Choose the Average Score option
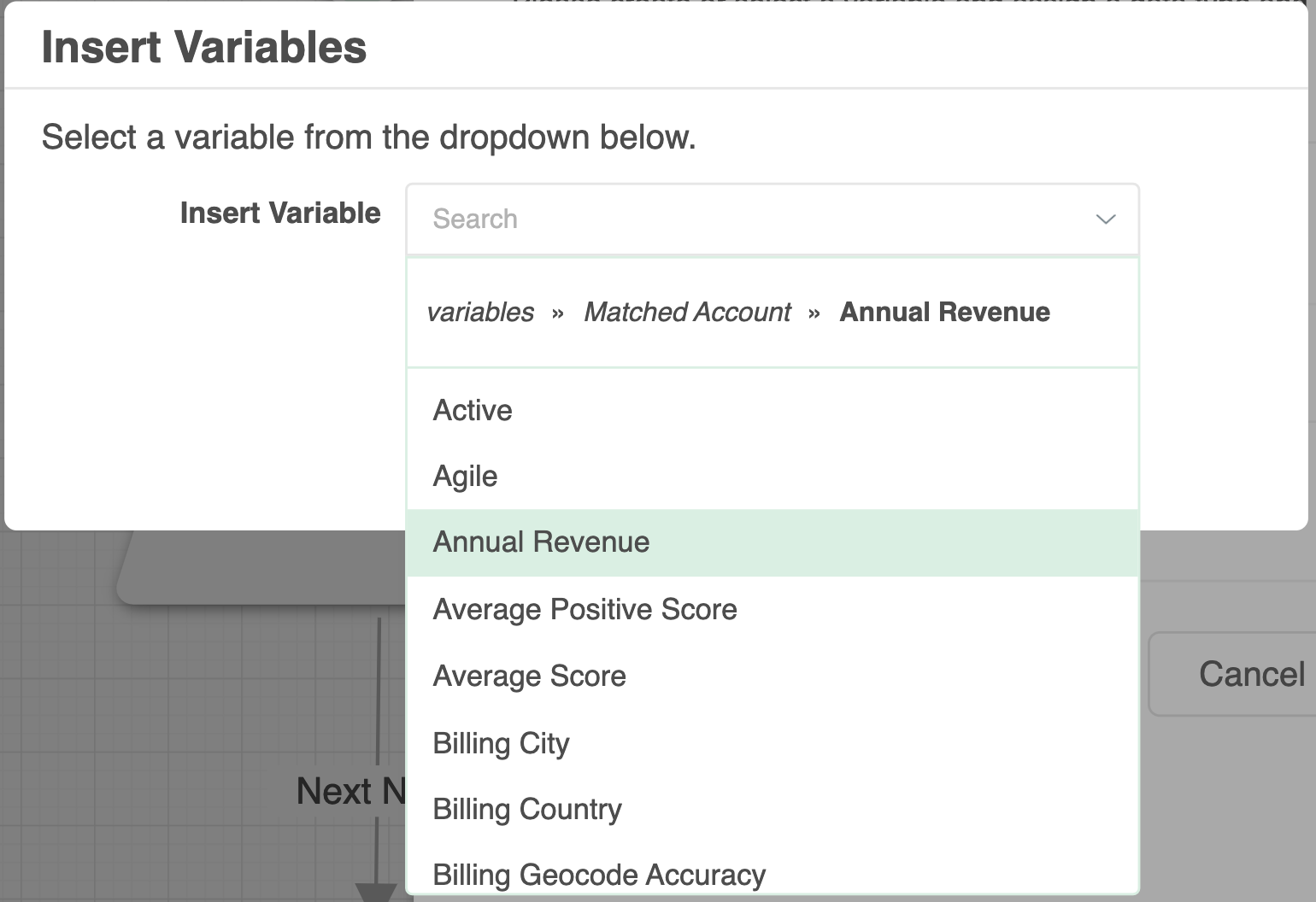Viewport: 1316px width, 902px height. tap(529, 676)
